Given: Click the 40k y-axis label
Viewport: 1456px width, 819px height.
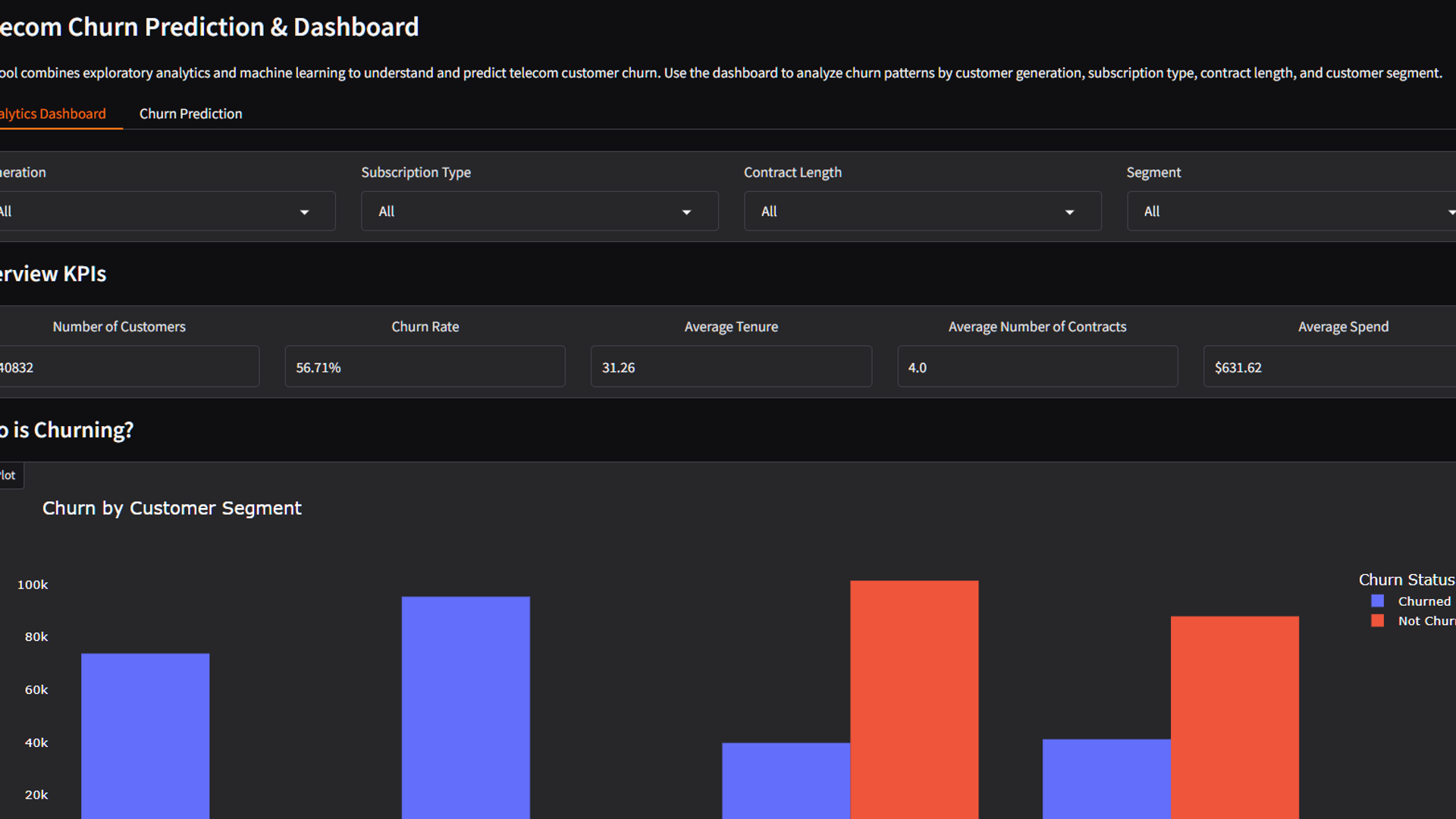Looking at the screenshot, I should (36, 743).
